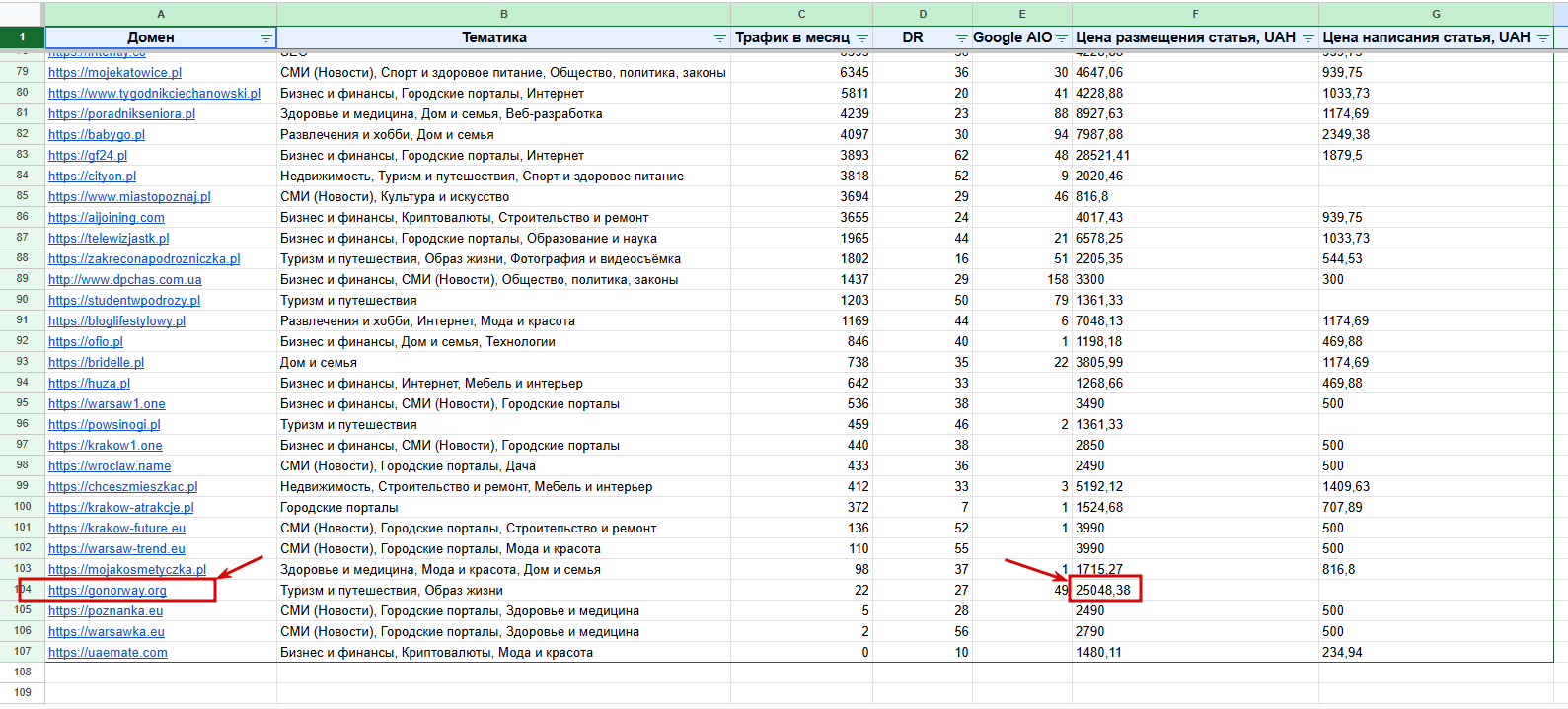
Task: Open the wroclaw.name link
Action: click(x=110, y=465)
